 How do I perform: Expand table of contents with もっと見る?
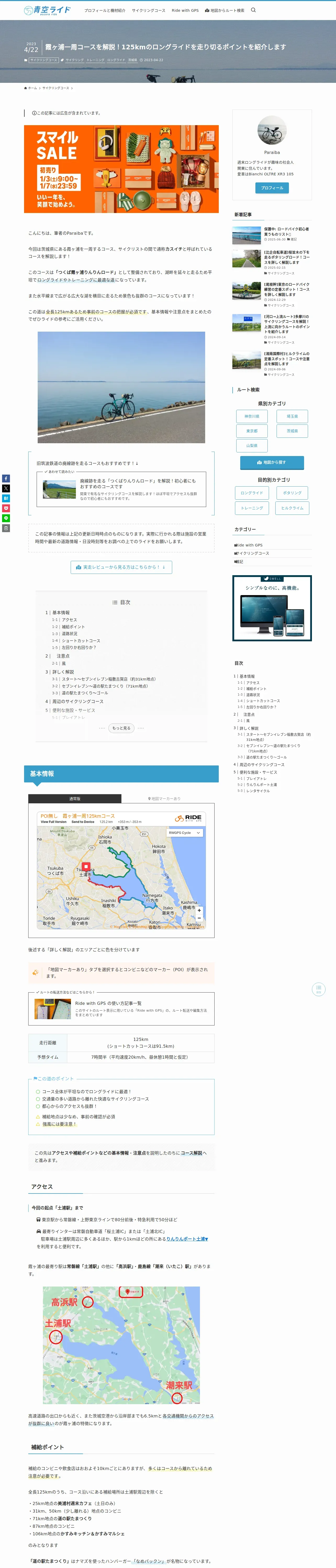coord(121,728)
